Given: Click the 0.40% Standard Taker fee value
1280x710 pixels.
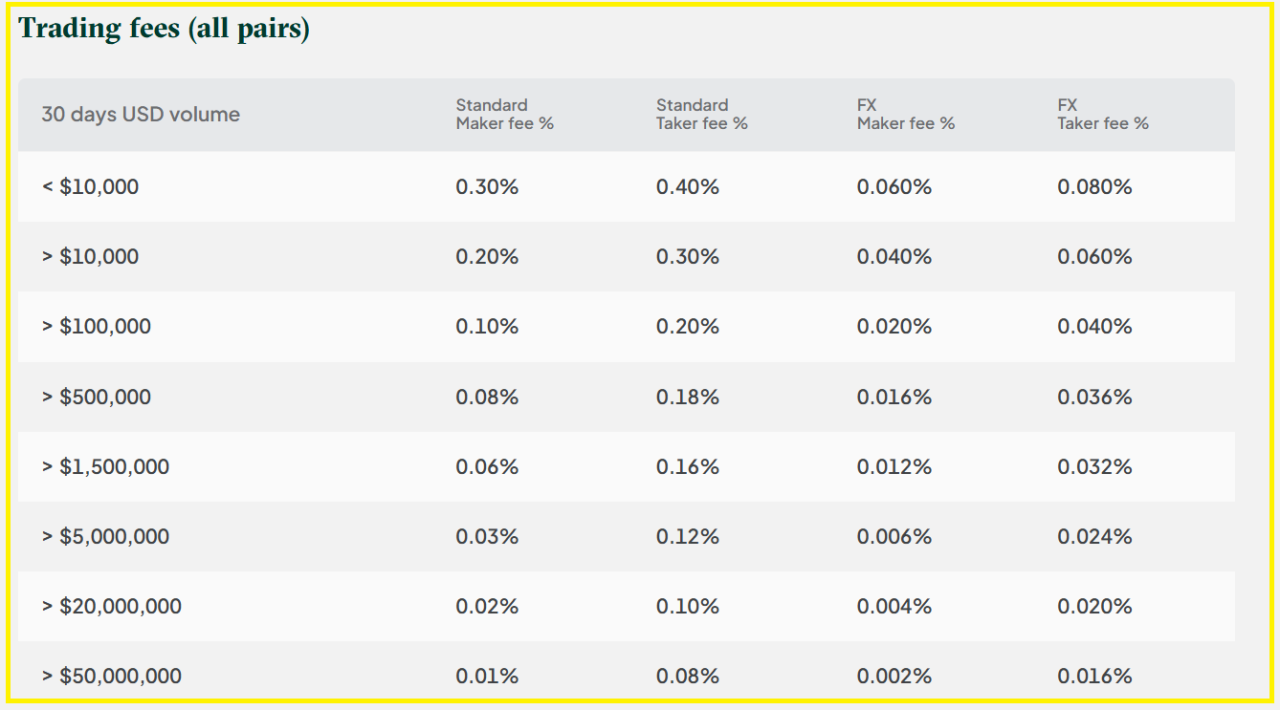Looking at the screenshot, I should point(687,187).
